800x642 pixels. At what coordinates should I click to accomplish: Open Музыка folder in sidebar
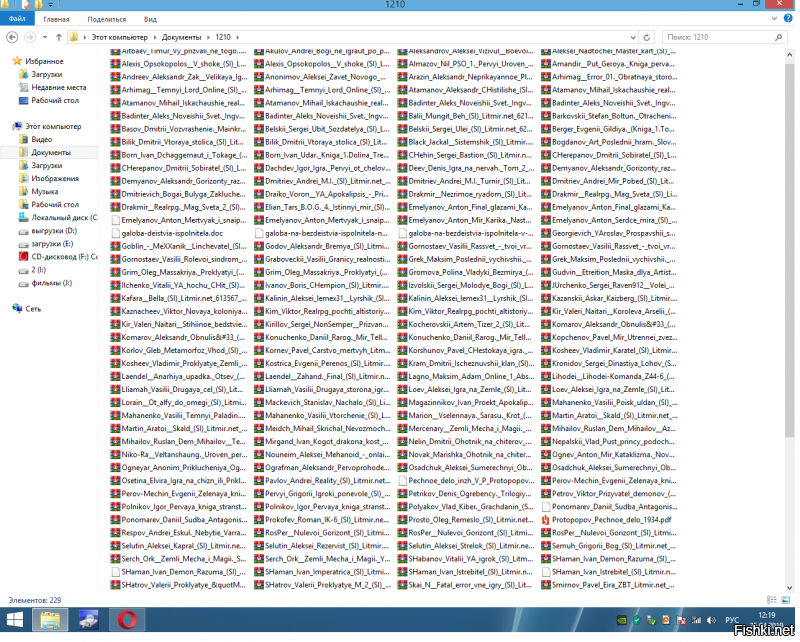pyautogui.click(x=39, y=191)
